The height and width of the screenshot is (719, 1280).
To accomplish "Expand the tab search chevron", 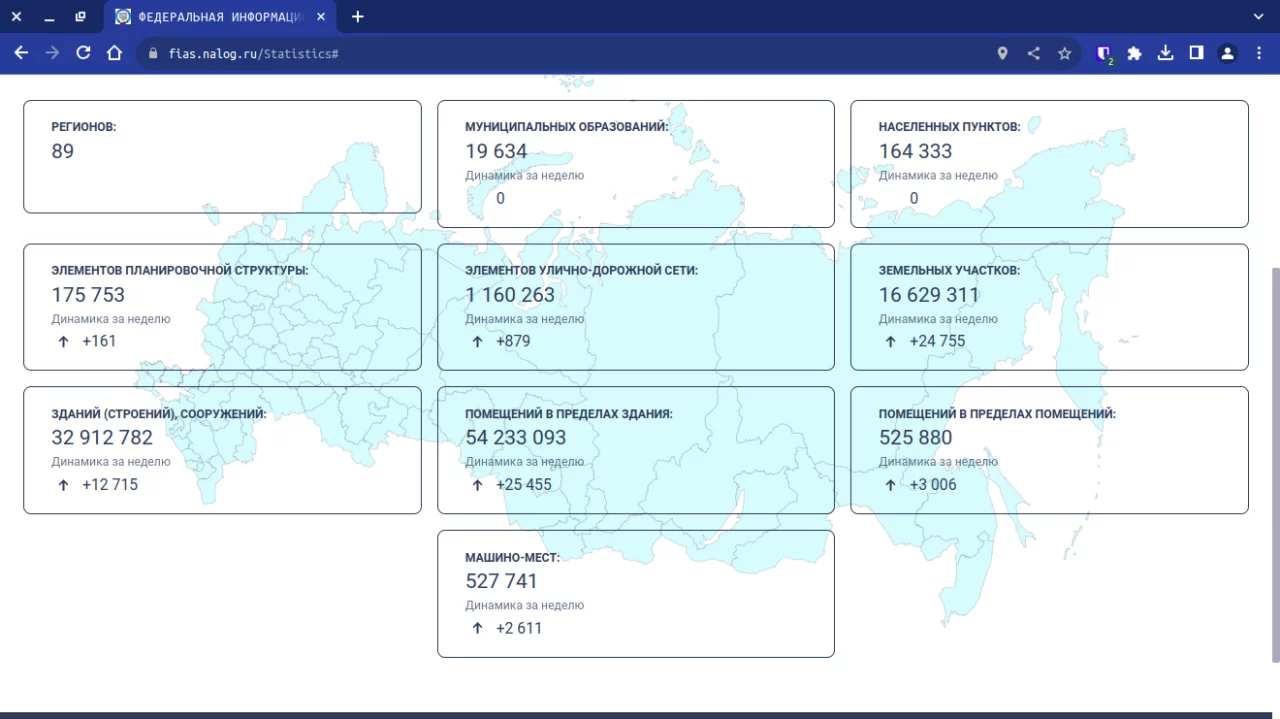I will (x=1258, y=16).
